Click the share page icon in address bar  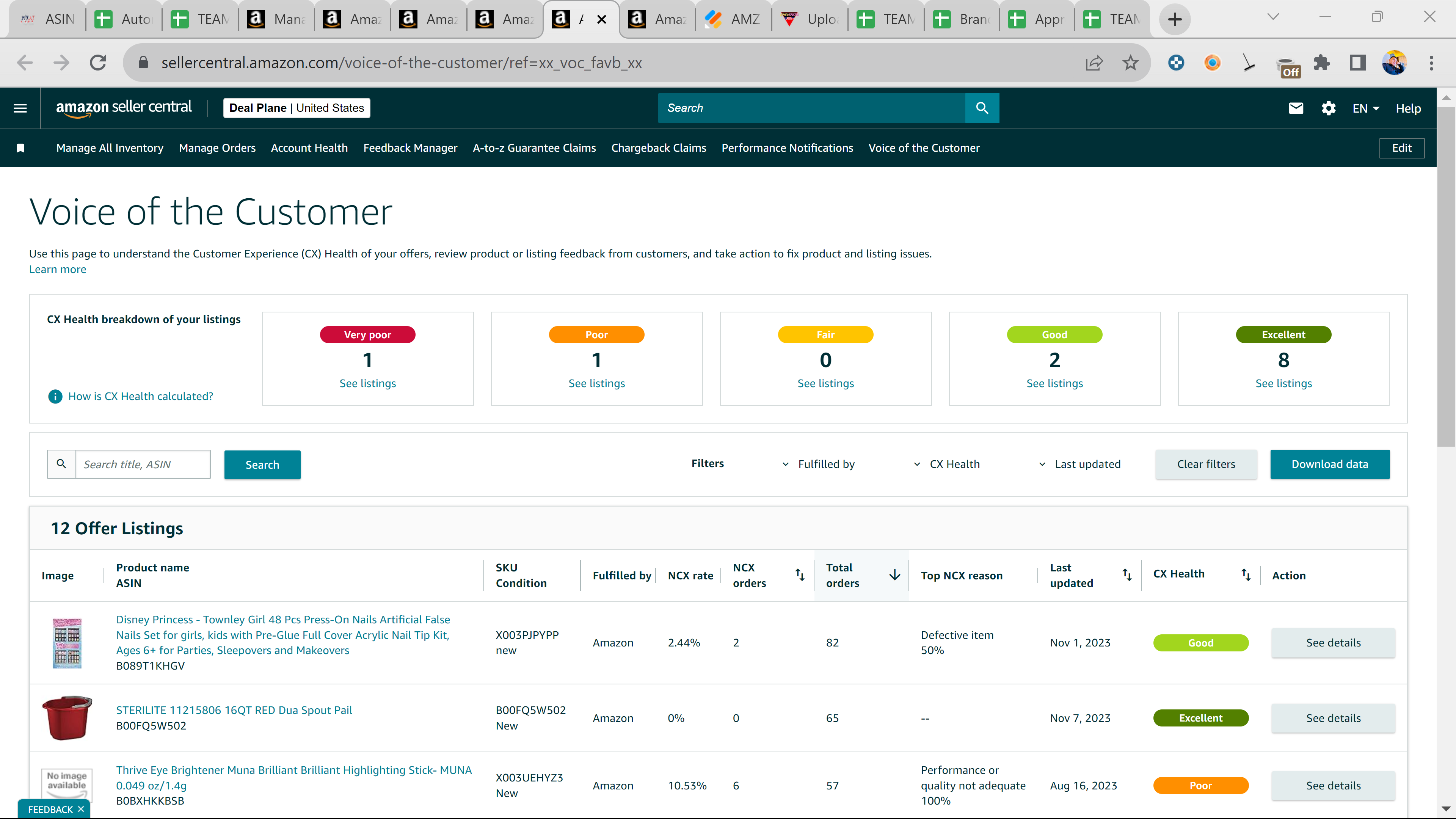1094,63
